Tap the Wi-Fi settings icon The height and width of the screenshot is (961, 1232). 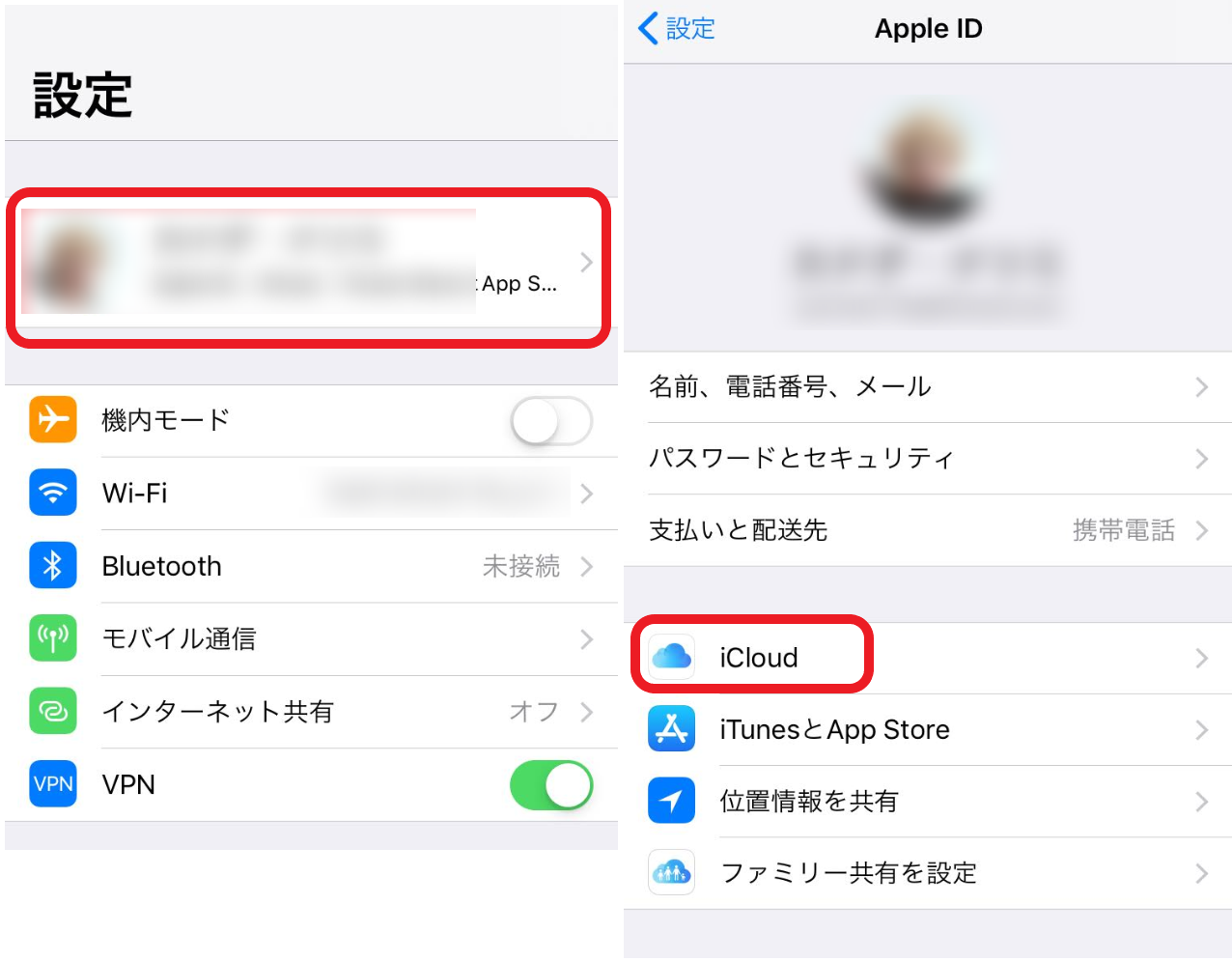(x=53, y=493)
